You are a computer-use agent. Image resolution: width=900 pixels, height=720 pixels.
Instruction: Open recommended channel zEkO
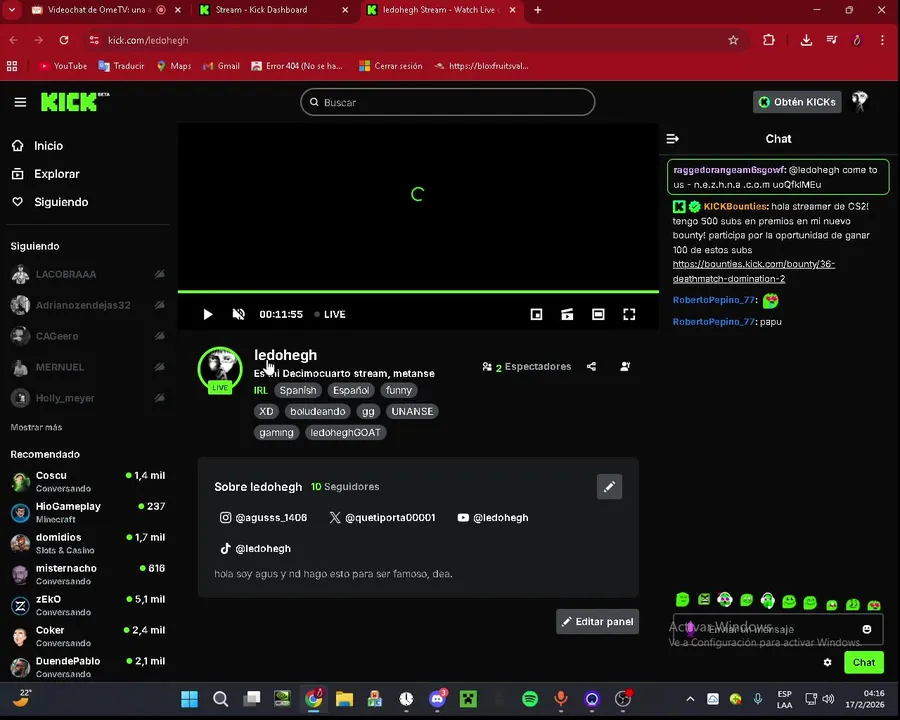coord(88,606)
